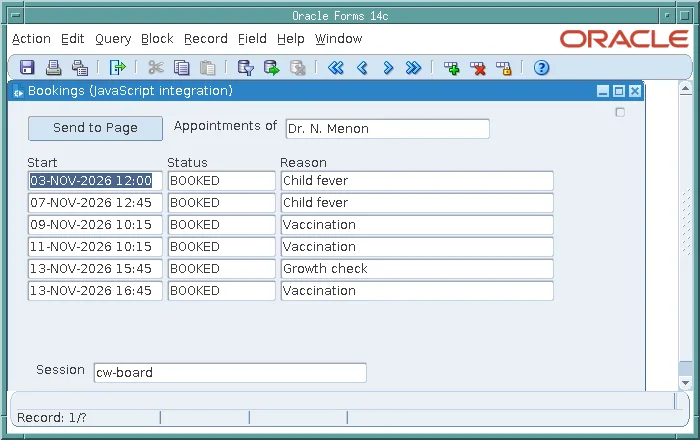Open the Window menu

(x=338, y=39)
